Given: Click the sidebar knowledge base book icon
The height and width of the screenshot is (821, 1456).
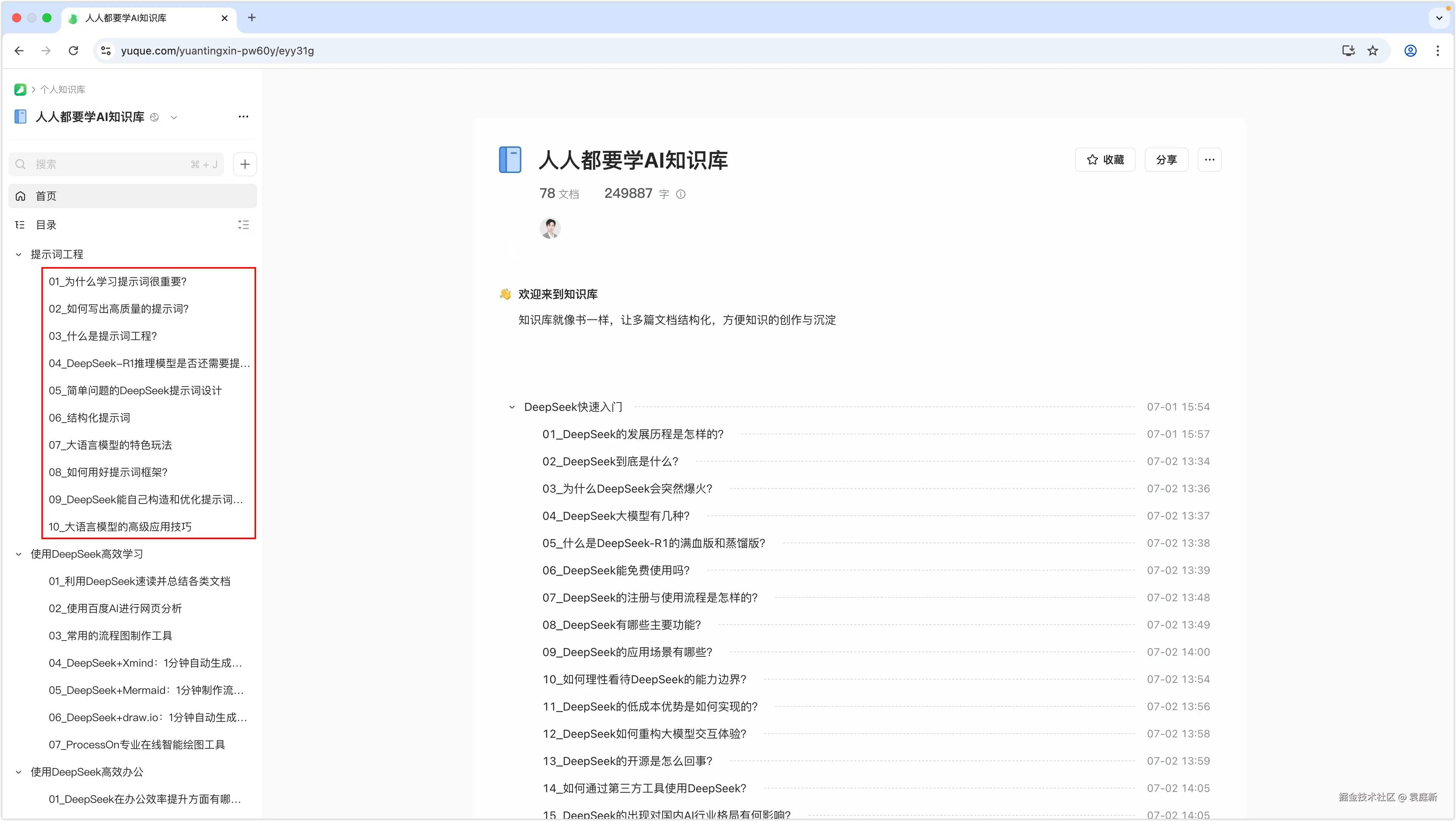Looking at the screenshot, I should click(x=20, y=117).
